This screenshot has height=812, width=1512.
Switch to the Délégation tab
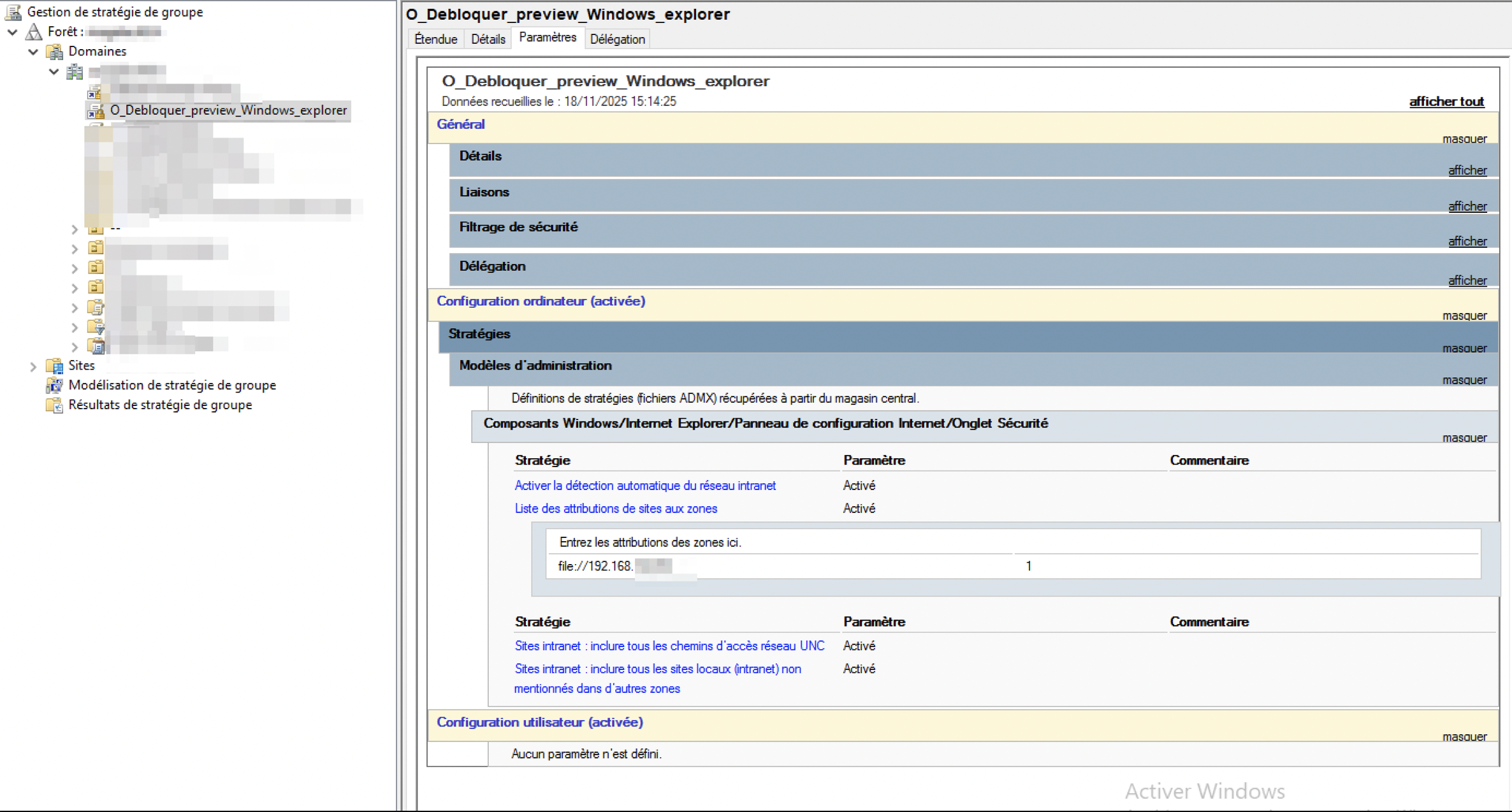tap(616, 39)
